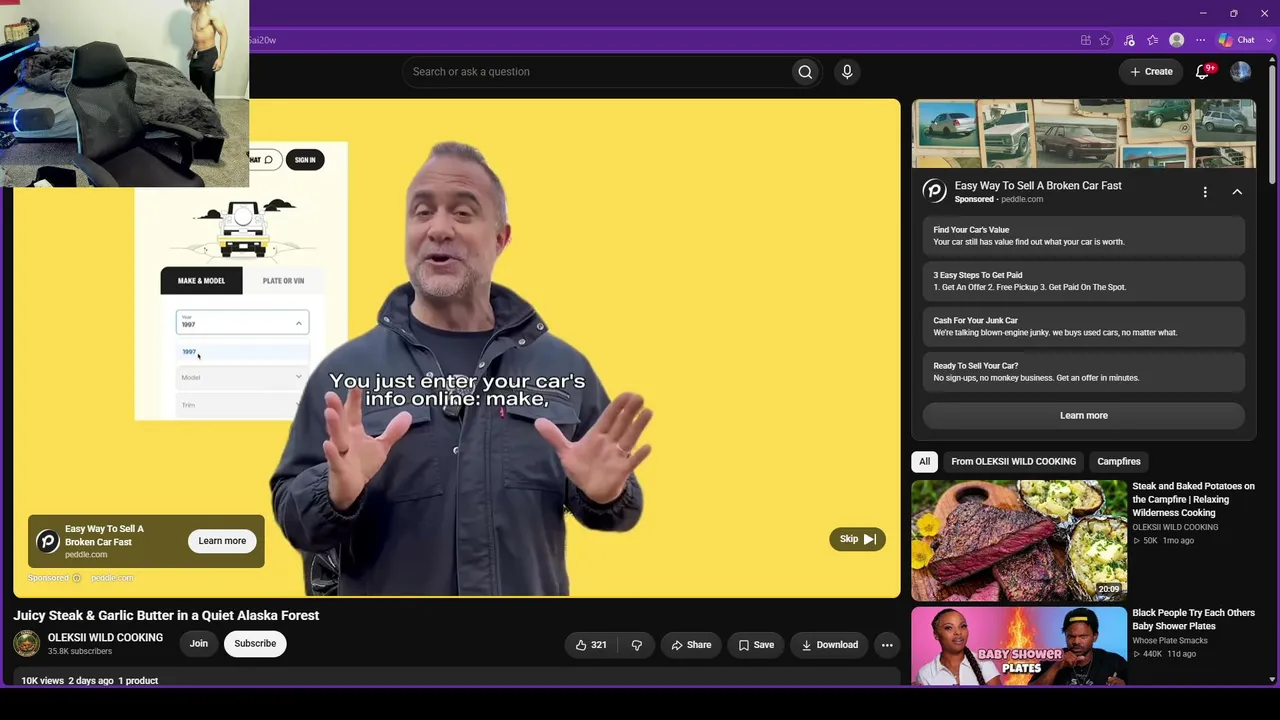Open Baby Shower Plates video thumbnail
Screen dimensions: 1280x720
1019,646
